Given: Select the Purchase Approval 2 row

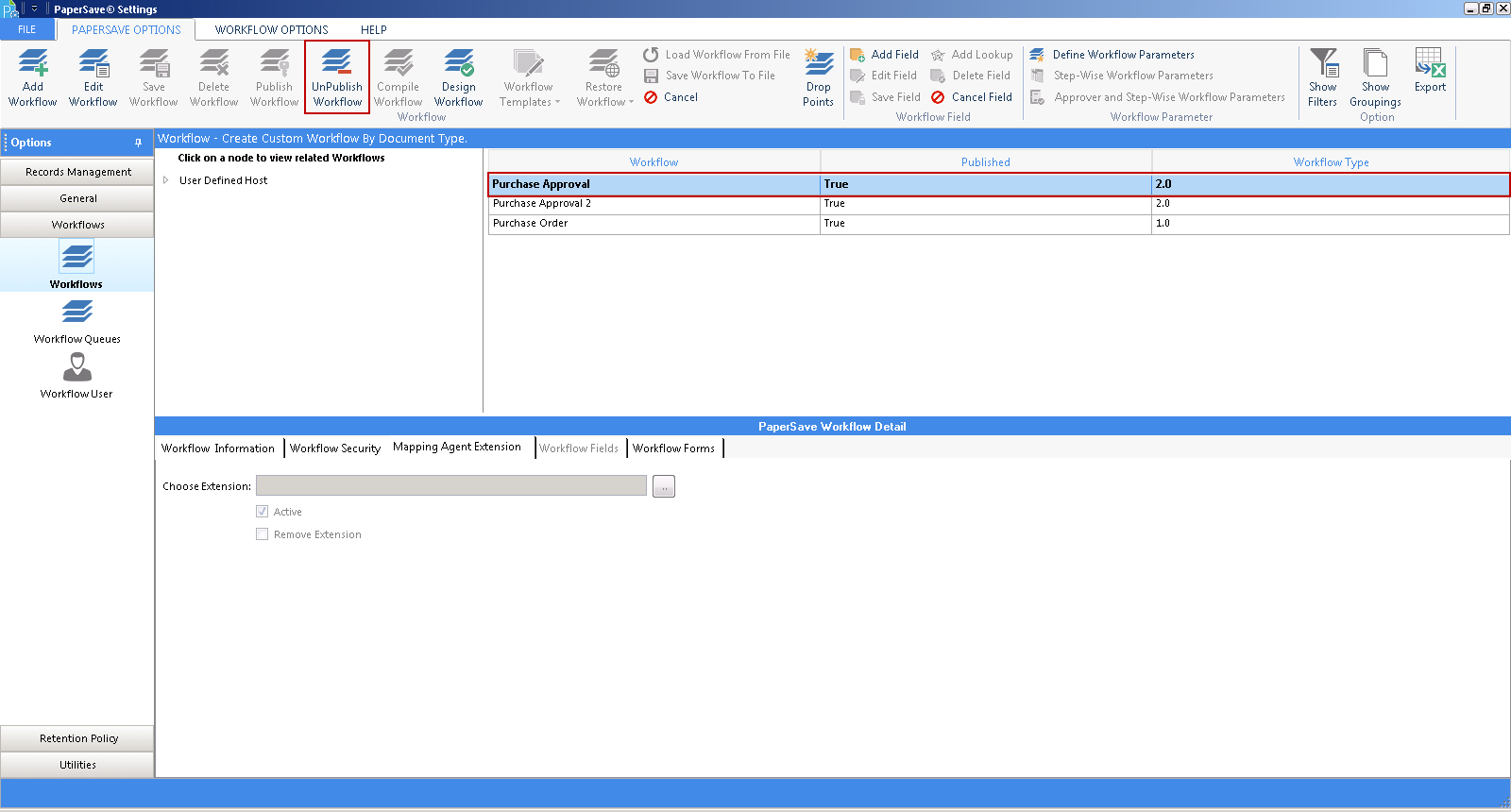Looking at the screenshot, I should (998, 204).
